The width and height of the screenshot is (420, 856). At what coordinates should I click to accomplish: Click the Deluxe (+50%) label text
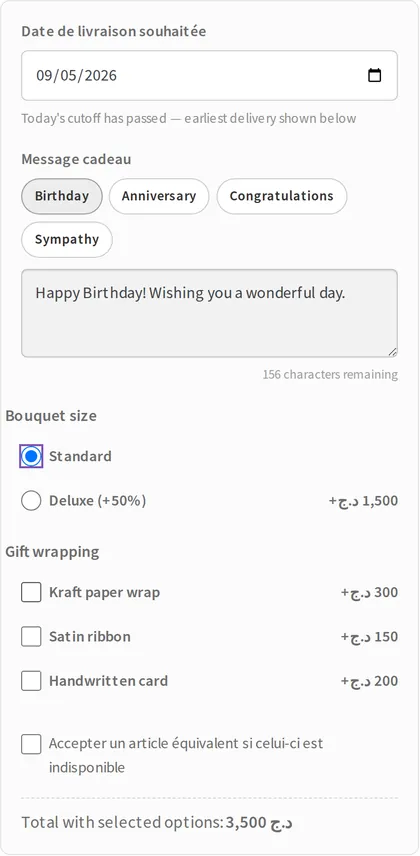pos(98,501)
